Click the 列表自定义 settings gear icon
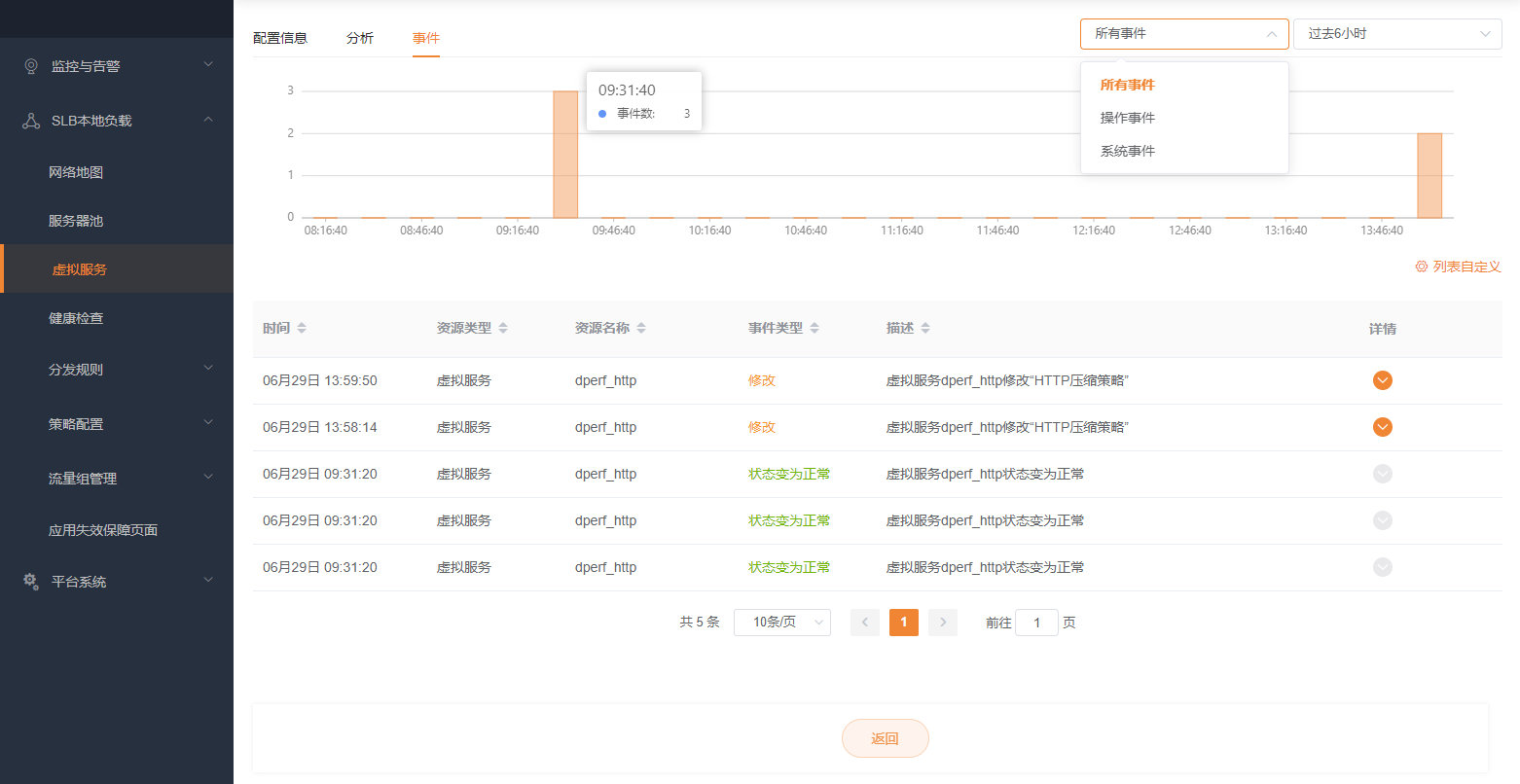This screenshot has height=784, width=1520. [1422, 267]
